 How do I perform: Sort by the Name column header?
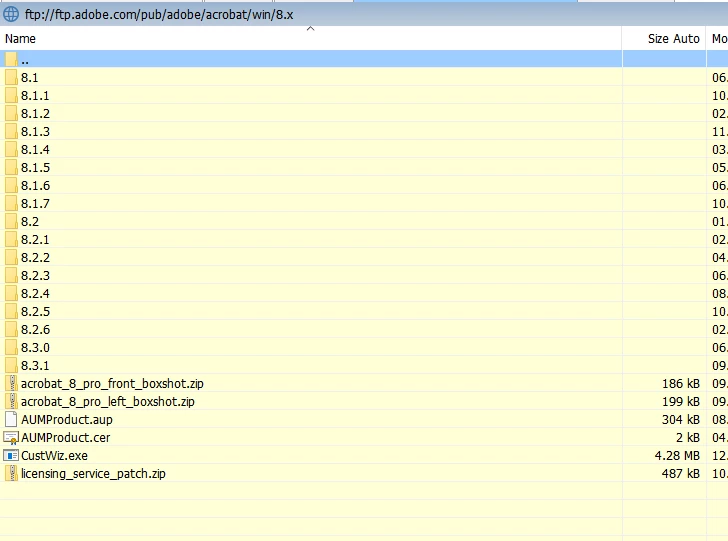tap(311, 39)
